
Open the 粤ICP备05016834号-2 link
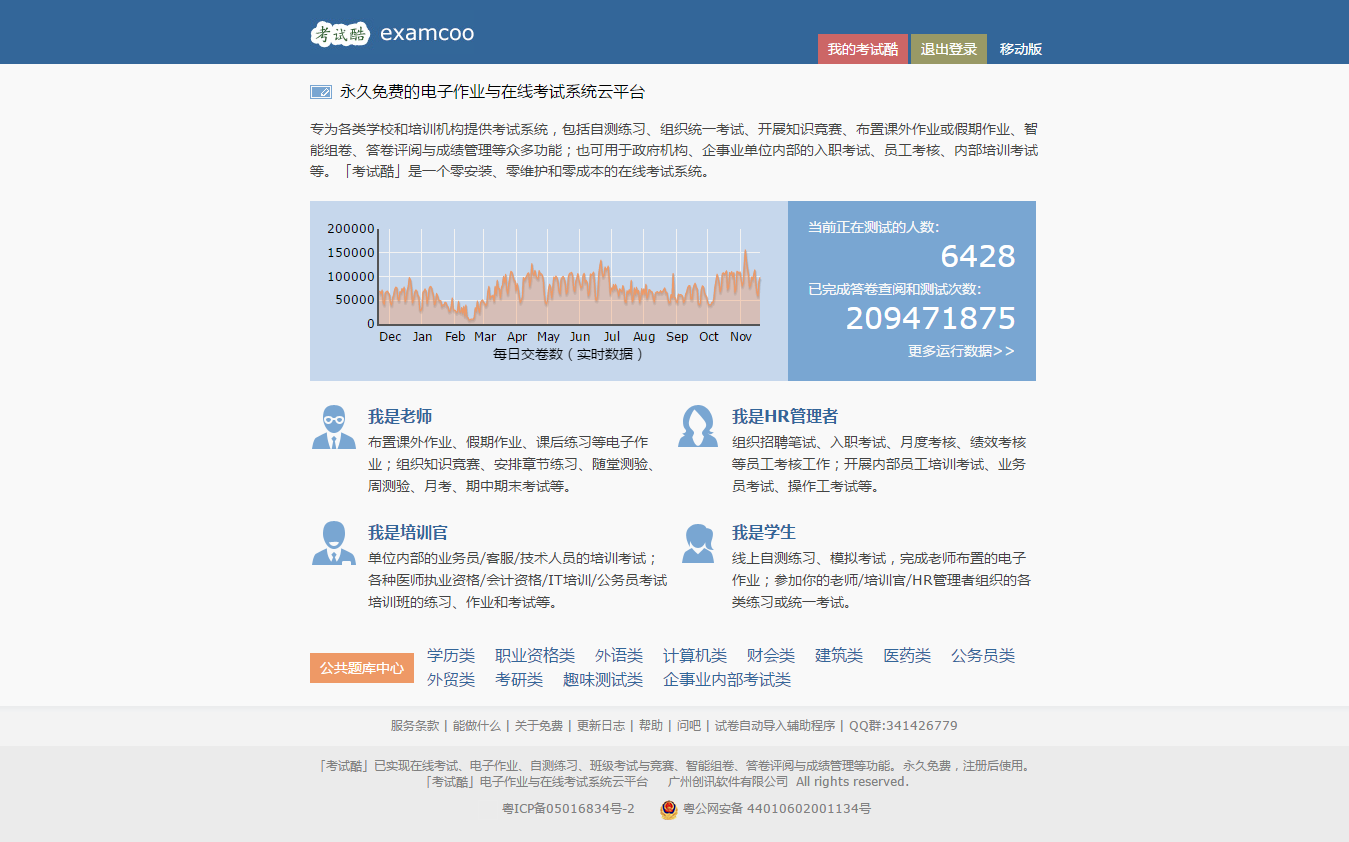(568, 809)
